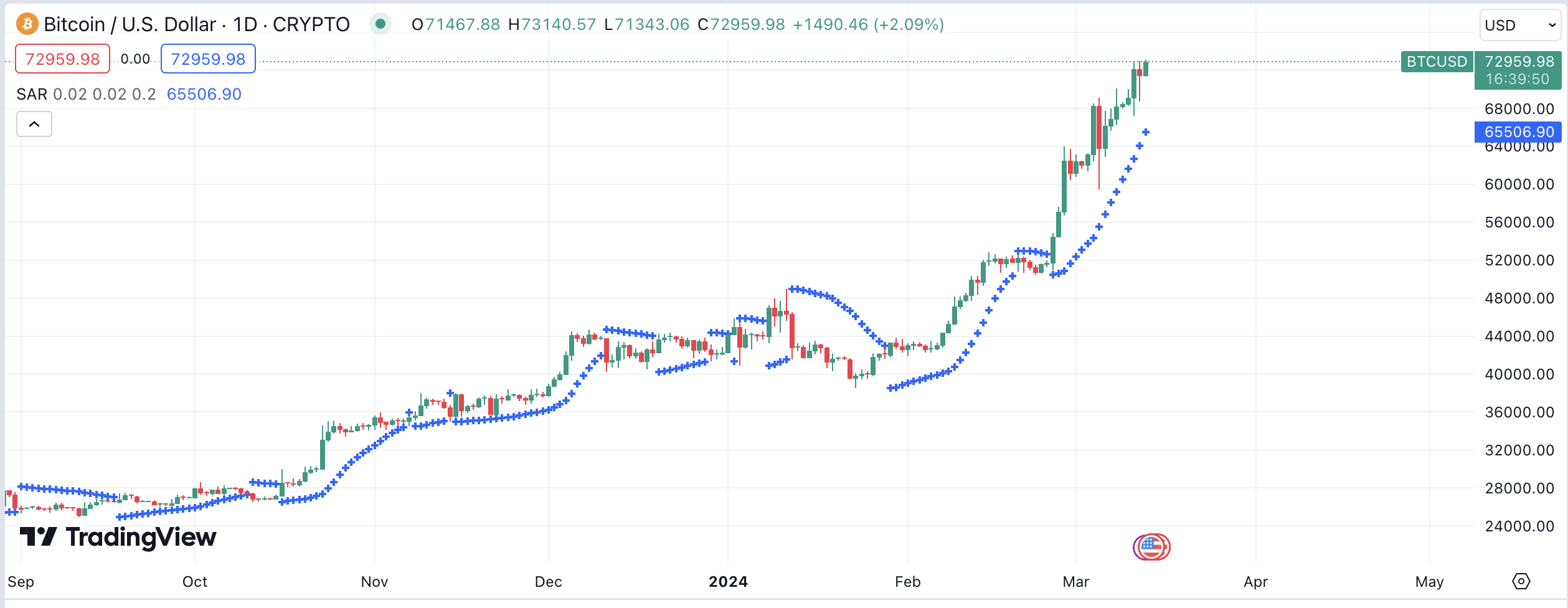The width and height of the screenshot is (1568, 608).
Task: Toggle the green data point indicator
Action: (x=380, y=24)
